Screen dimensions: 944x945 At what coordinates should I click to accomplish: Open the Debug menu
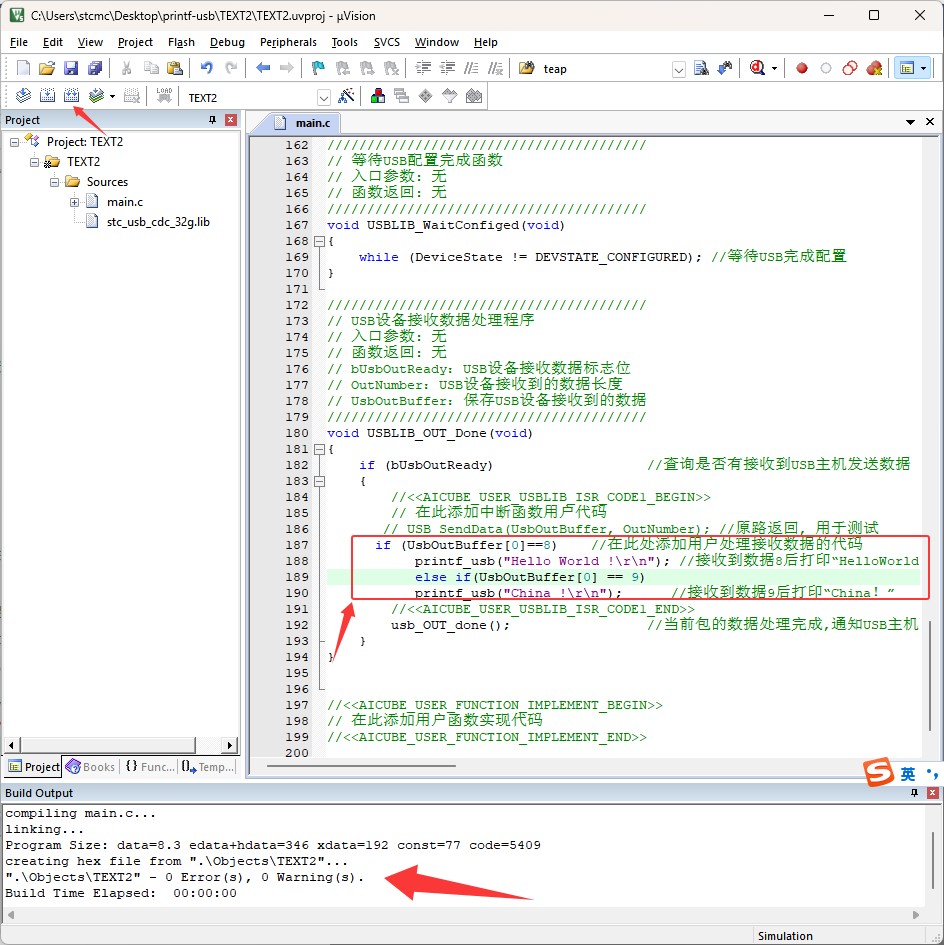click(227, 42)
